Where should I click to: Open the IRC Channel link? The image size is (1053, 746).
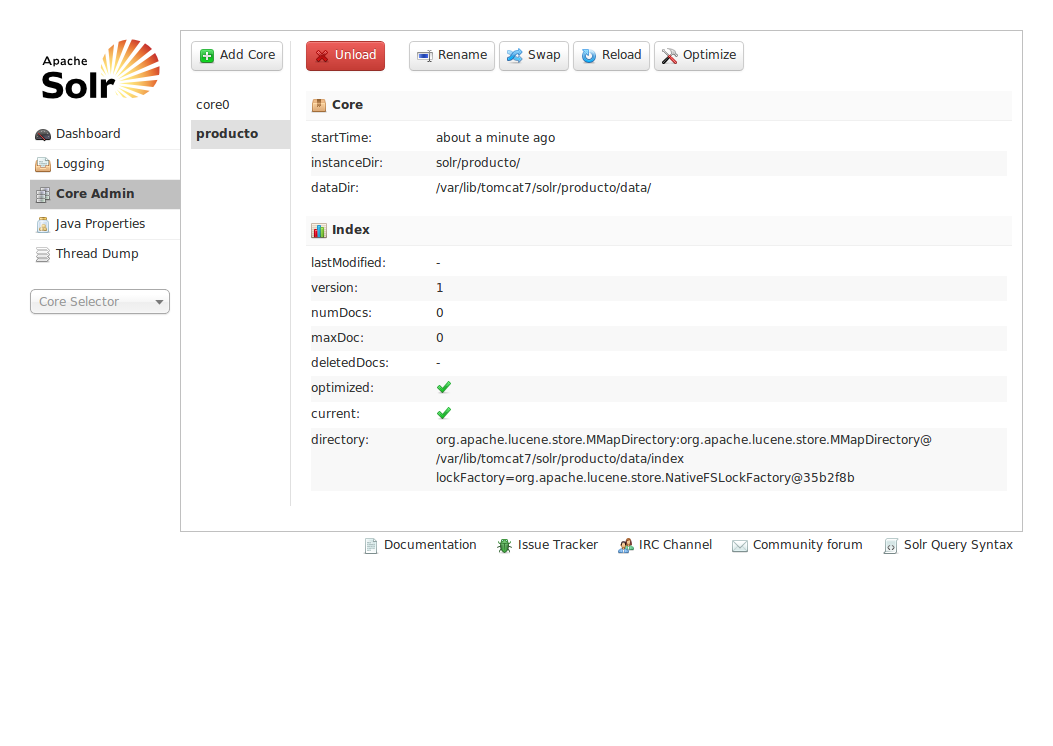coord(665,545)
